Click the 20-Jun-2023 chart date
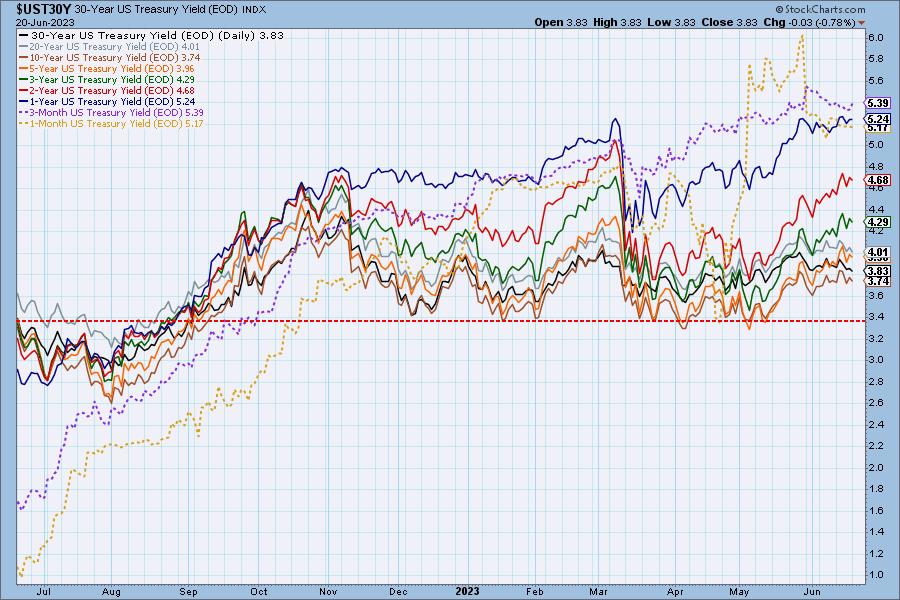Image resolution: width=900 pixels, height=600 pixels. click(45, 22)
